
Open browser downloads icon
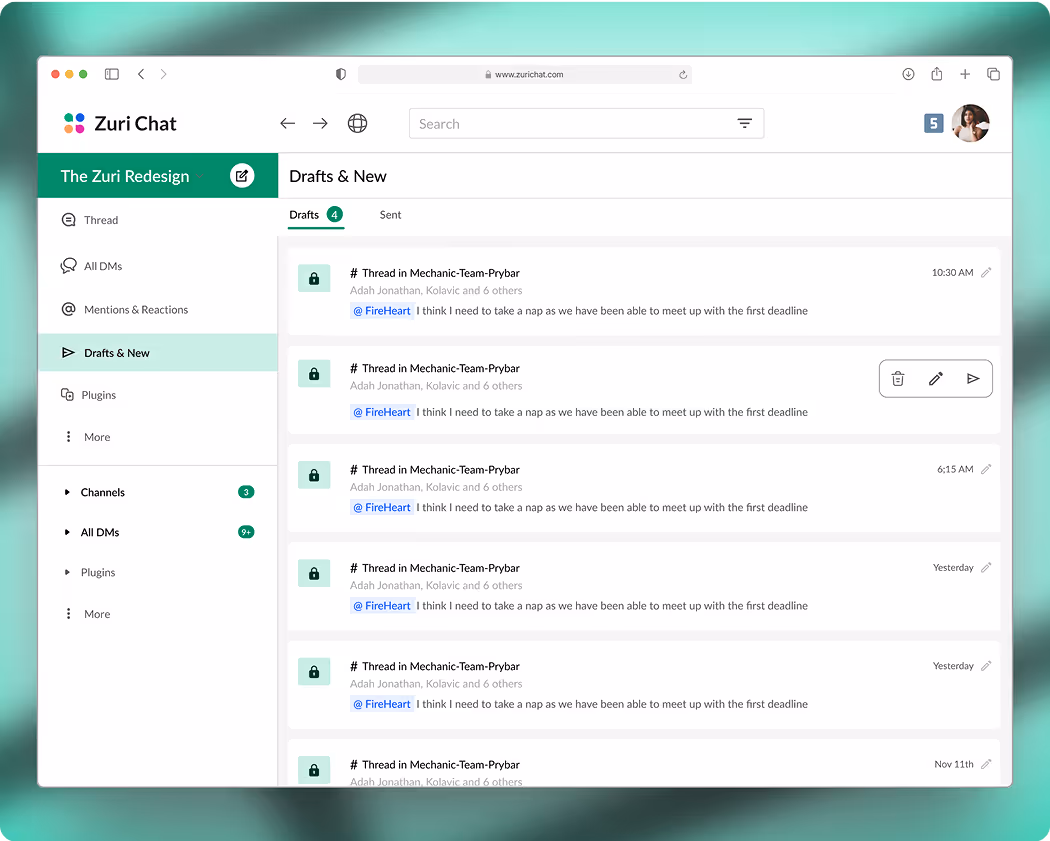[x=908, y=74]
